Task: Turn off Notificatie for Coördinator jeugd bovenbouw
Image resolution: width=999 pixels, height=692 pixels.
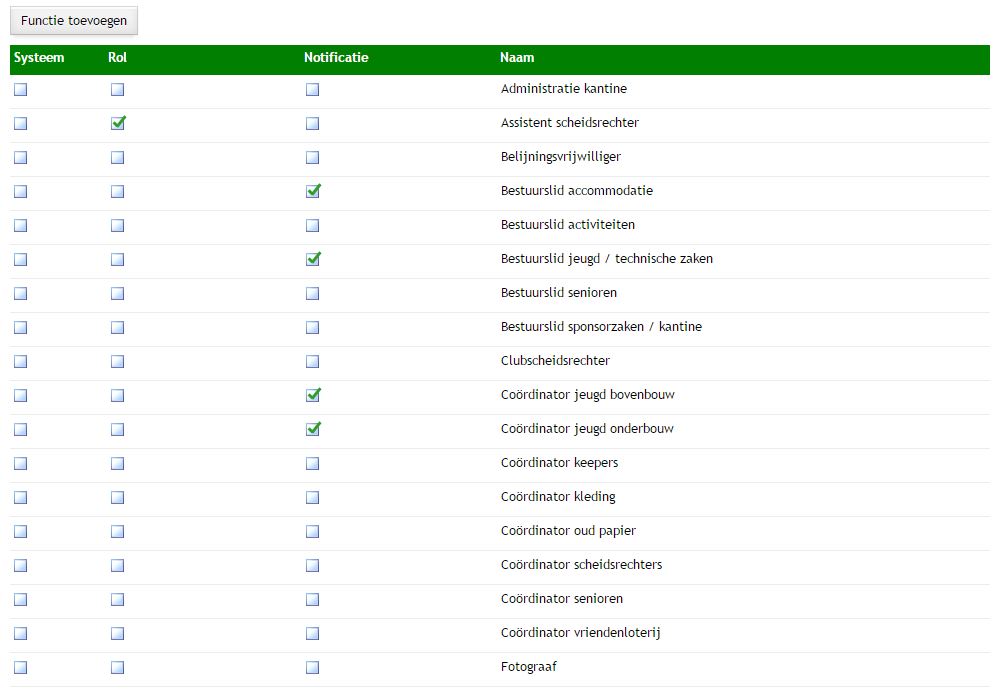Action: pyautogui.click(x=313, y=395)
